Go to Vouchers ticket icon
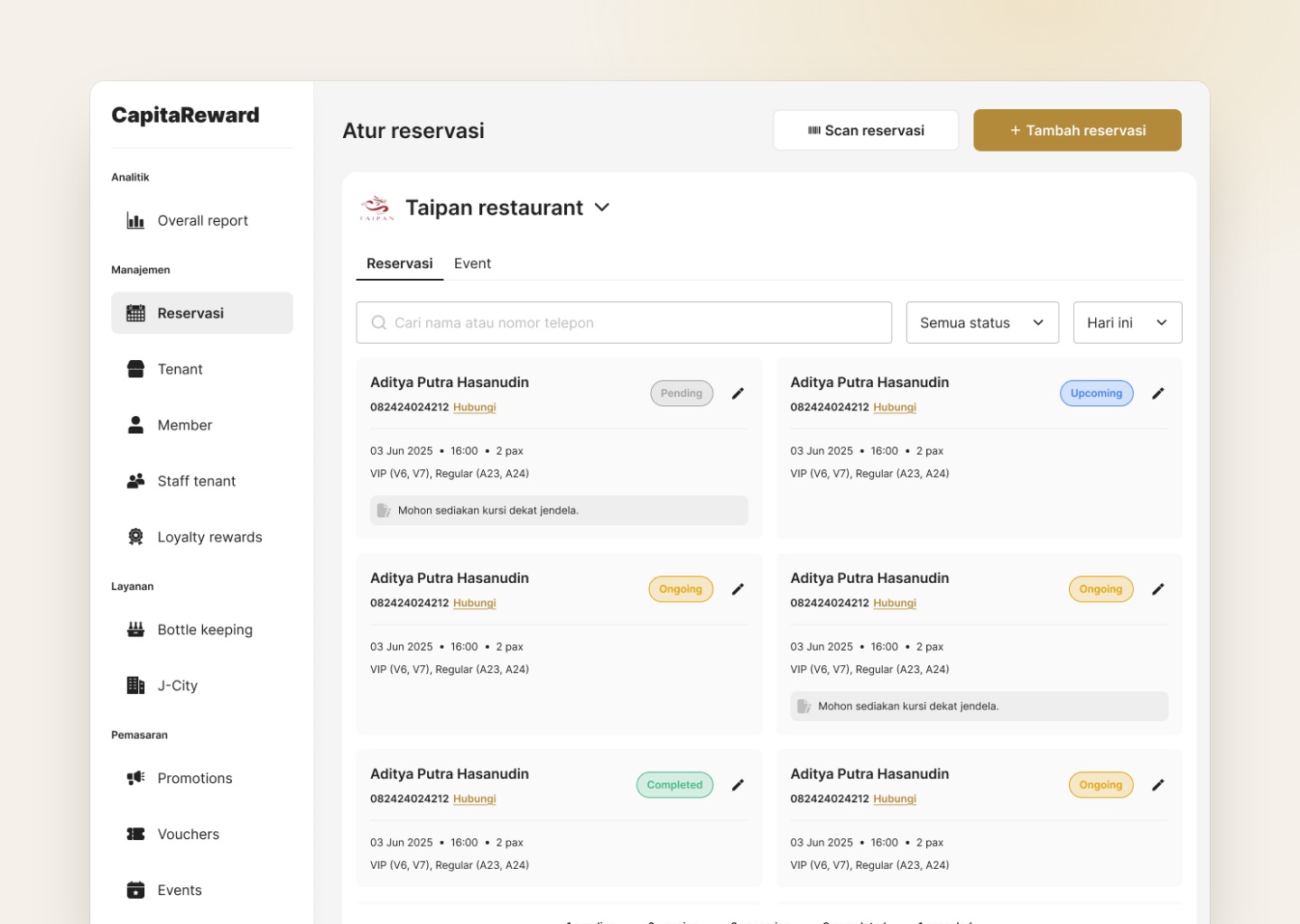Image resolution: width=1300 pixels, height=924 pixels. pos(135,834)
